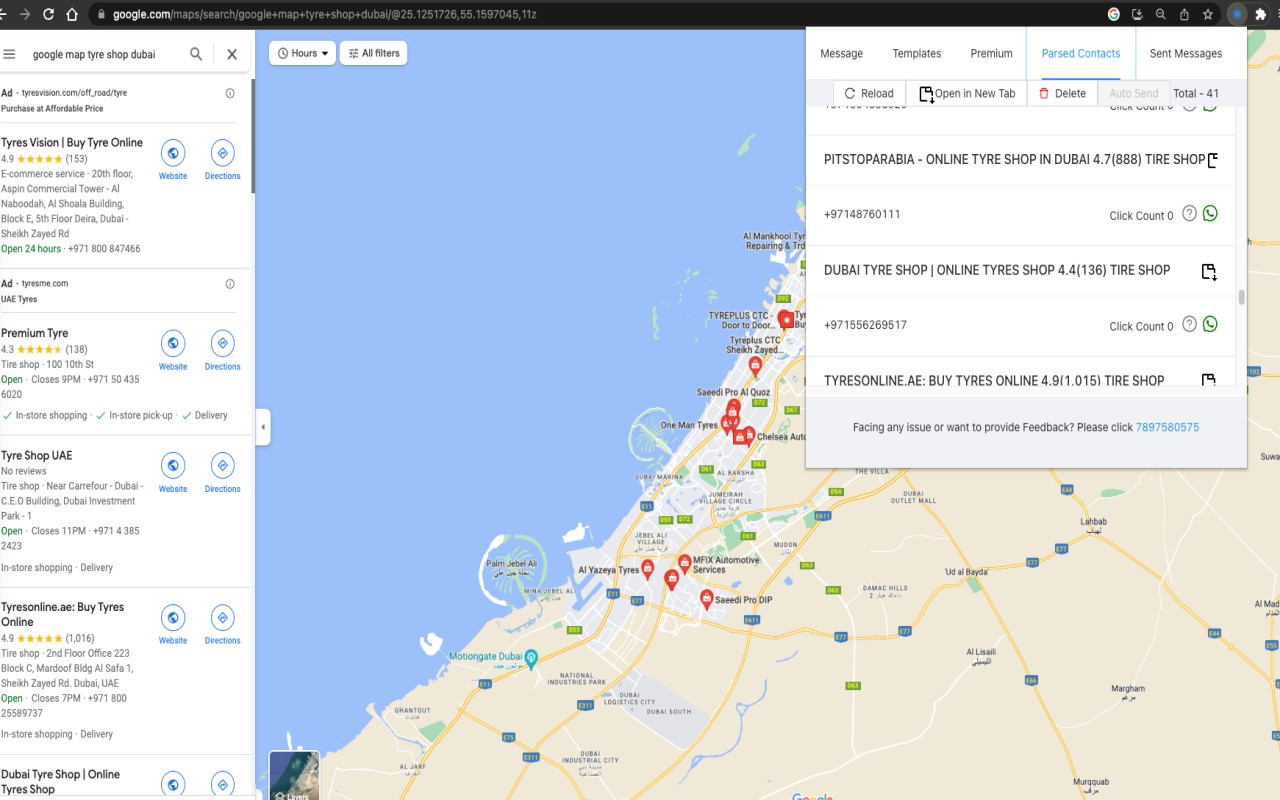This screenshot has height=800, width=1280.
Task: Click the disabled Auto Send button
Action: click(x=1134, y=93)
